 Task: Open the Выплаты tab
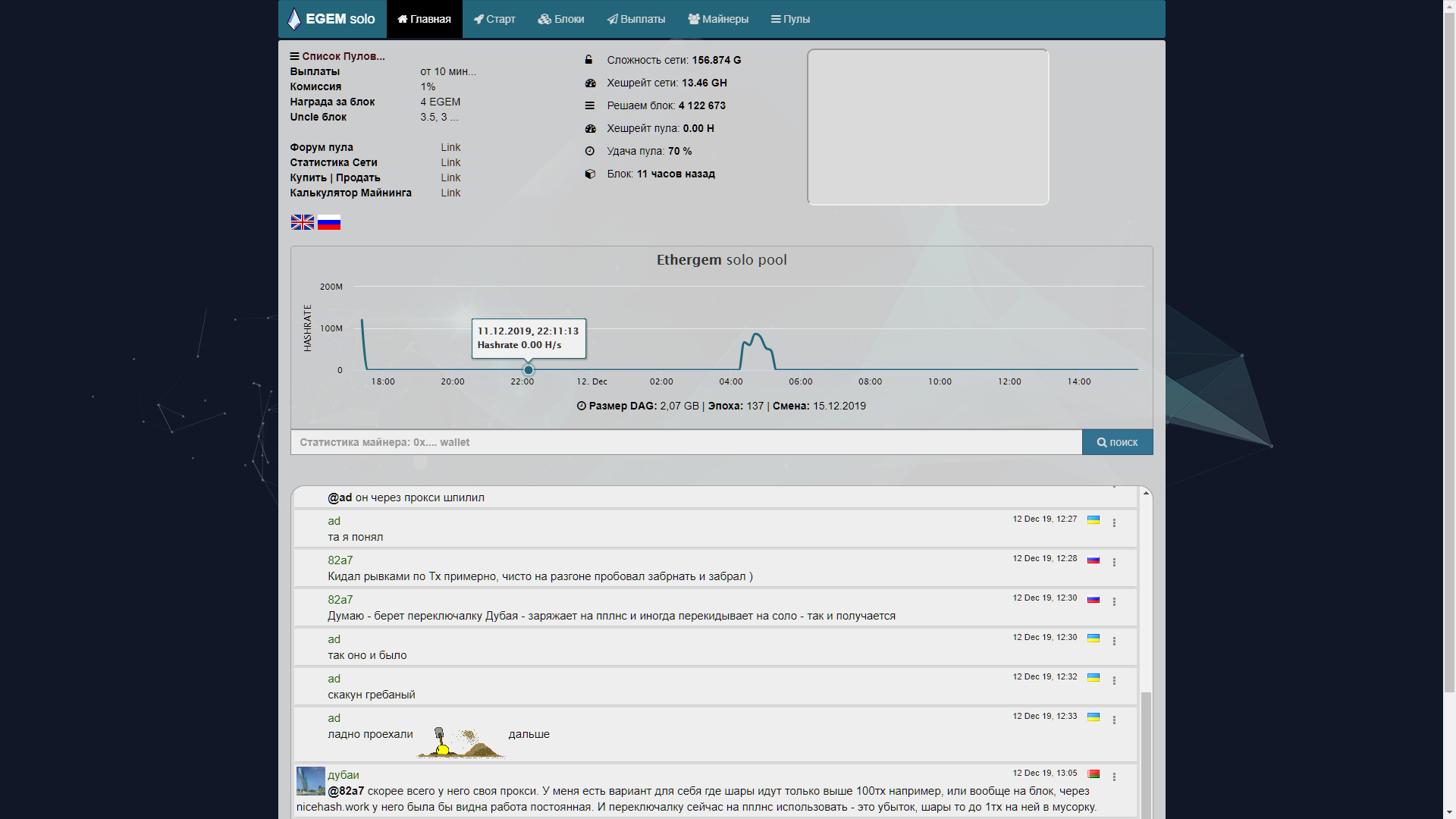click(x=635, y=19)
